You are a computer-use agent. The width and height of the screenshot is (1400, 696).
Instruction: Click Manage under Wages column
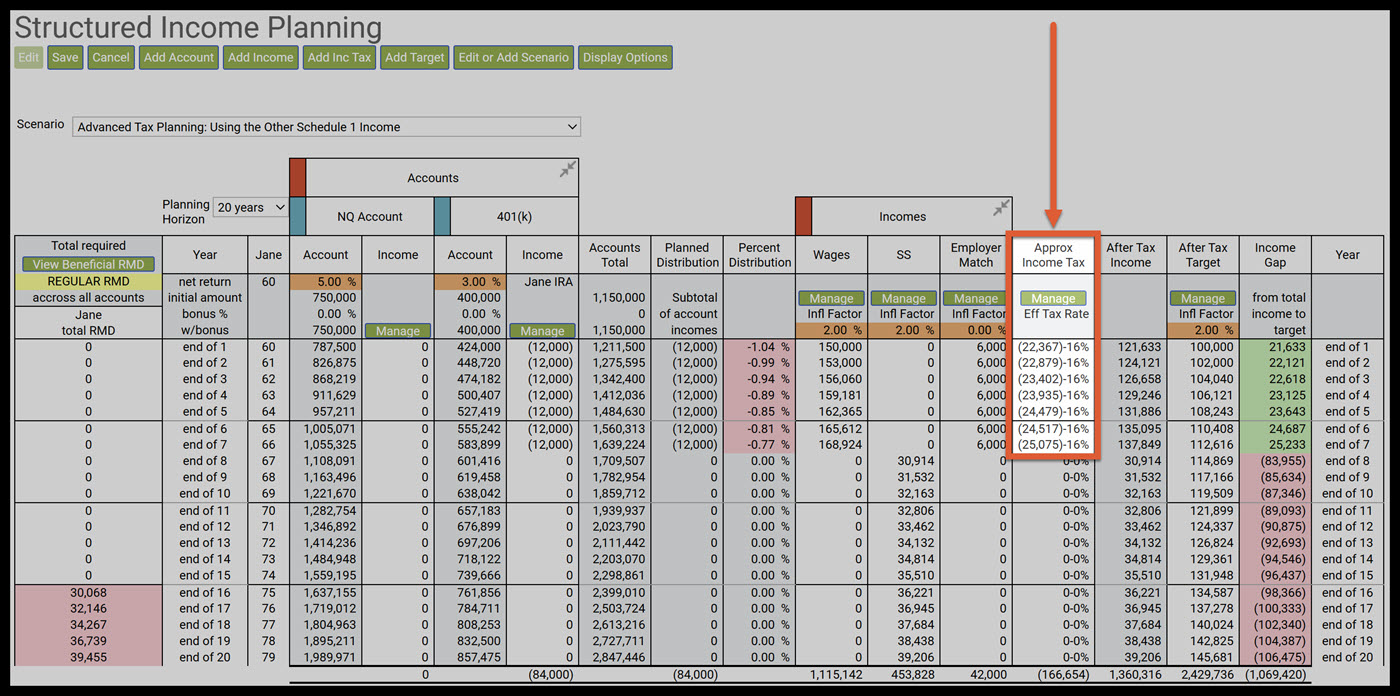pos(832,298)
